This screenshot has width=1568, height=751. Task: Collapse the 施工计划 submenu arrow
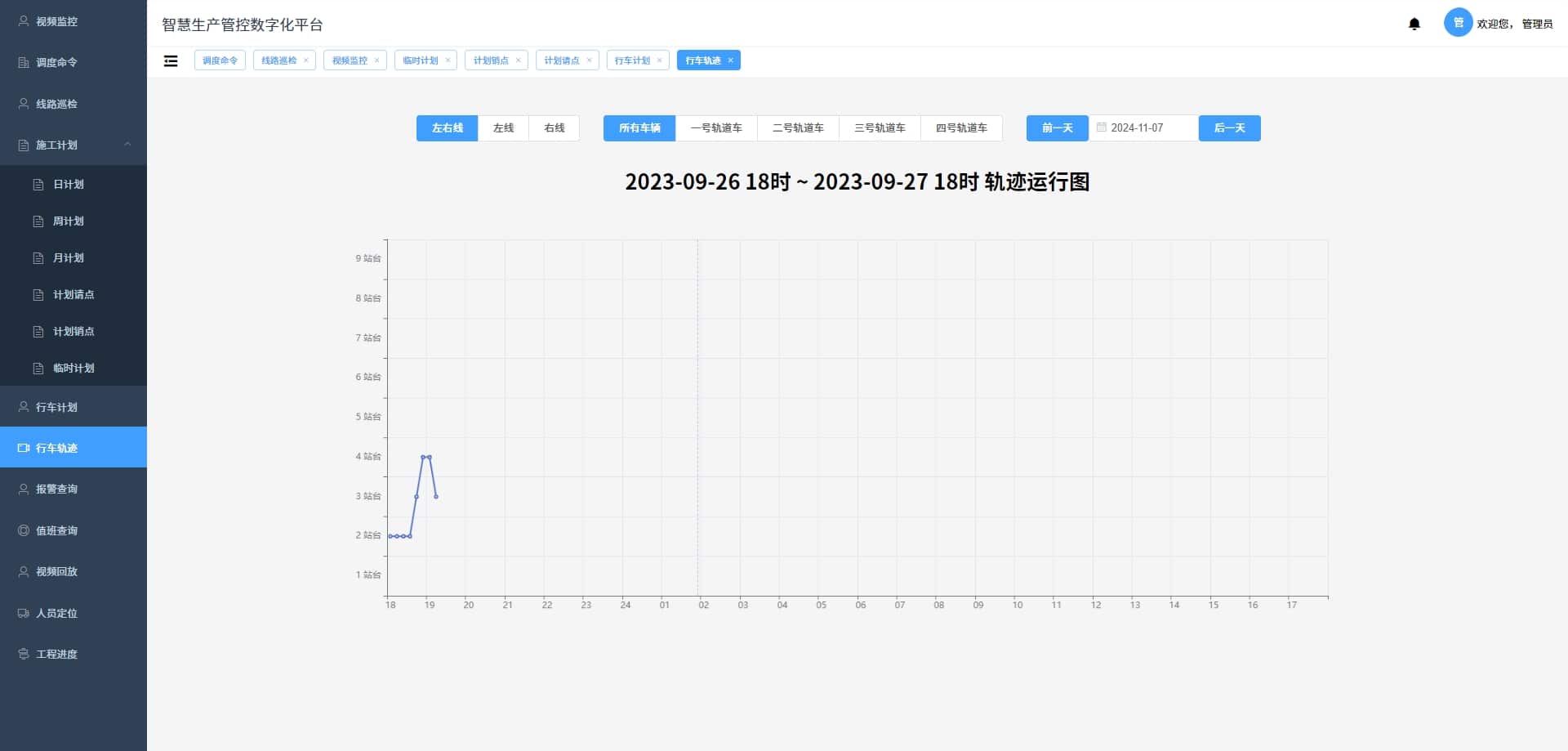tap(127, 145)
